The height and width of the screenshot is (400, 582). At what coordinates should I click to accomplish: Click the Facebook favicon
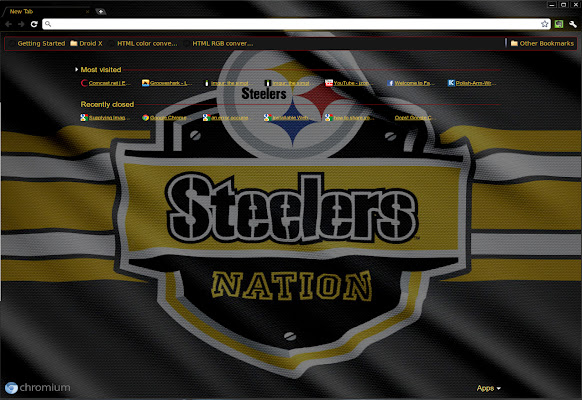[390, 83]
